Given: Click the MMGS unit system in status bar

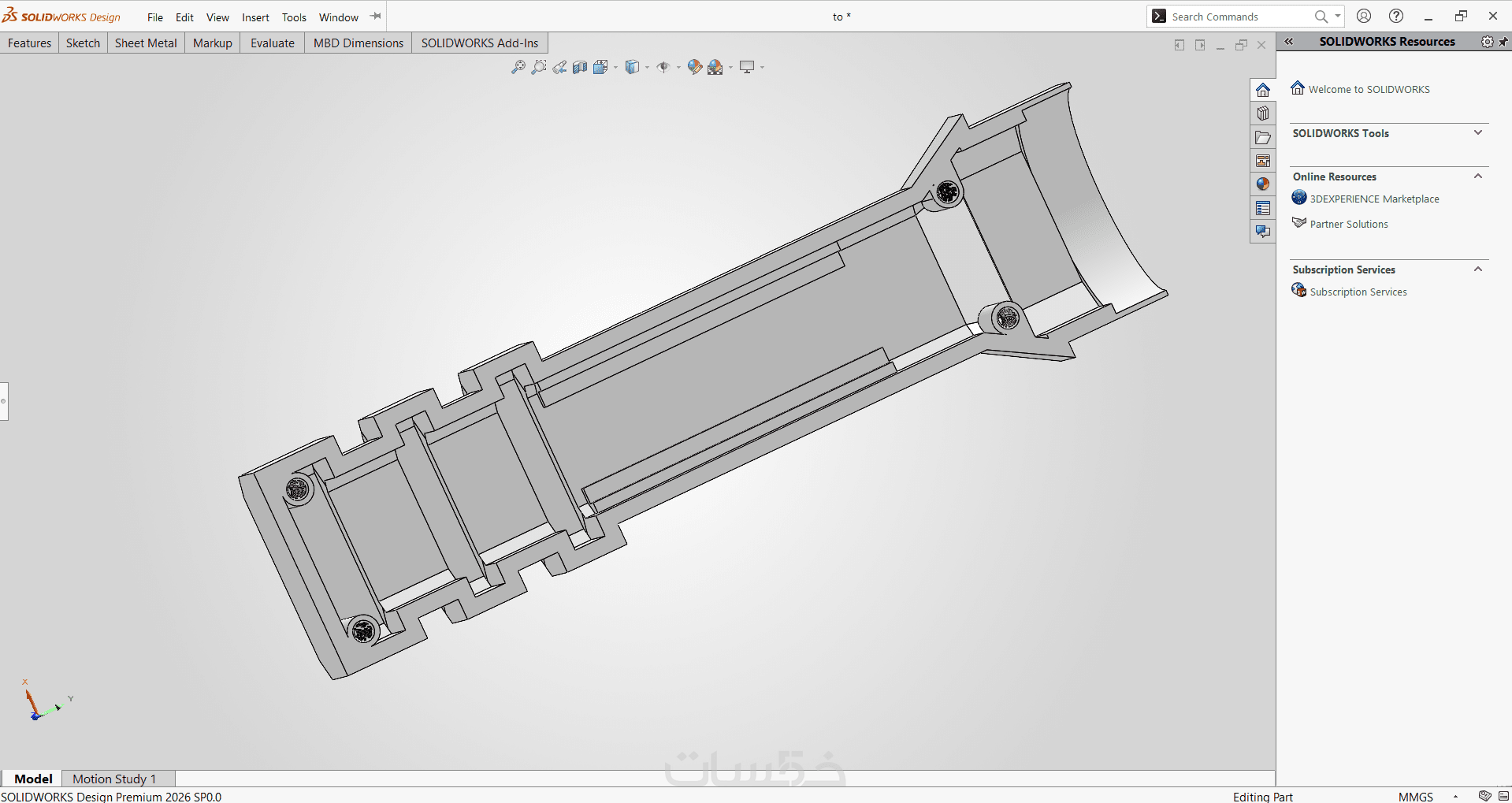Looking at the screenshot, I should coord(1415,797).
